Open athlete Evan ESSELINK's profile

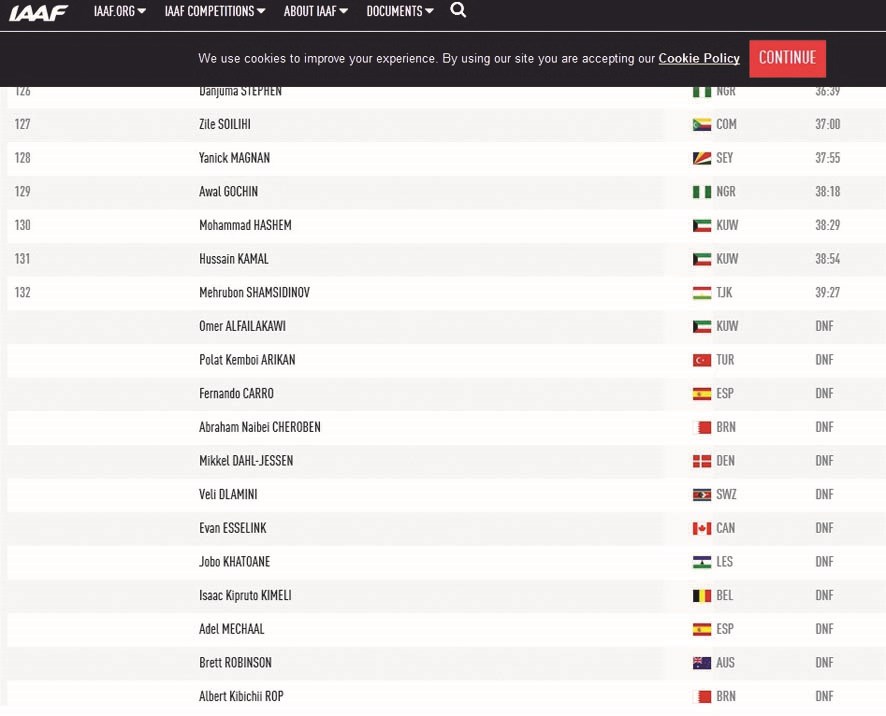click(233, 528)
